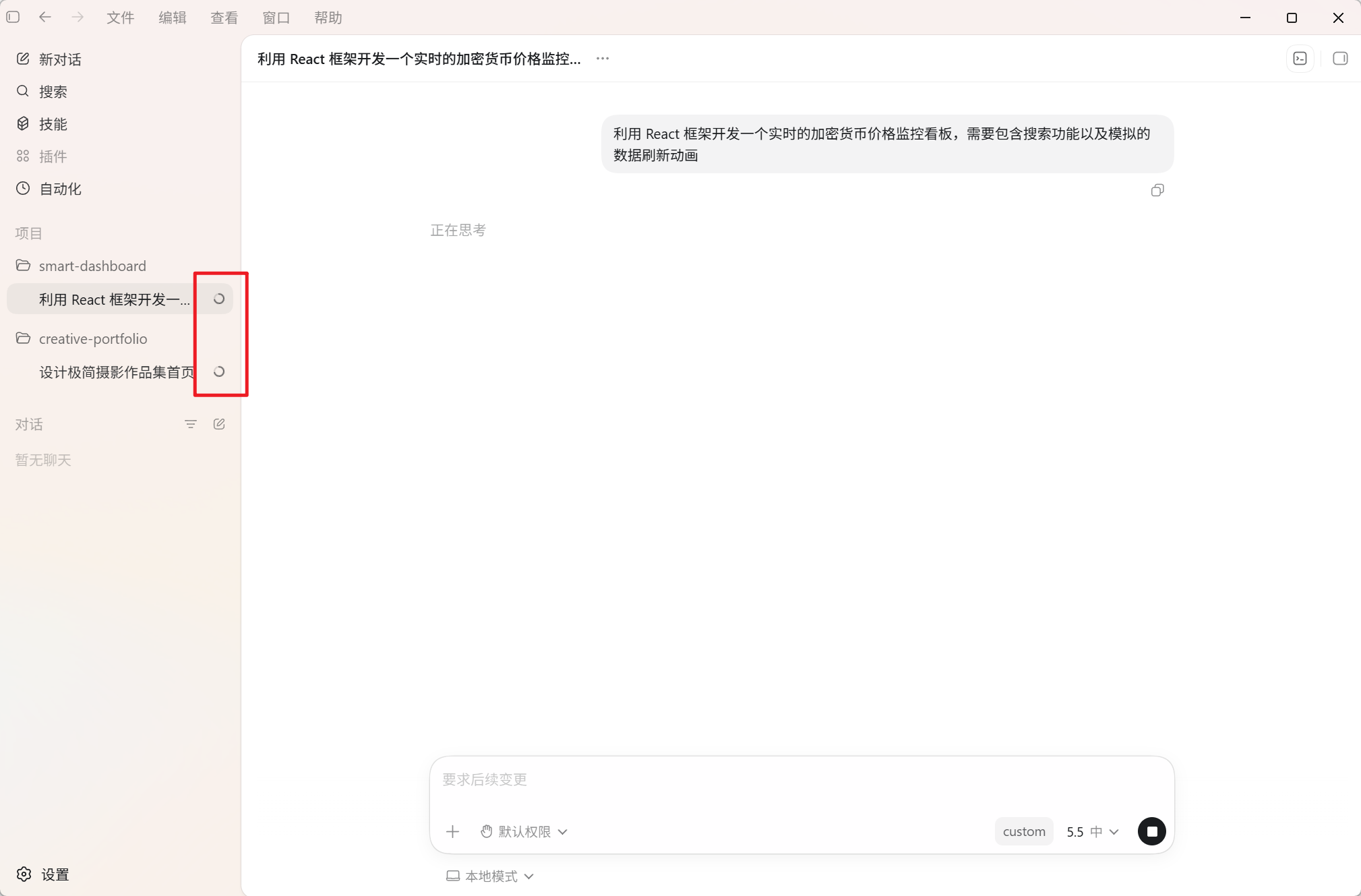
Task: Toggle the right side panel icon
Action: pyautogui.click(x=1340, y=59)
